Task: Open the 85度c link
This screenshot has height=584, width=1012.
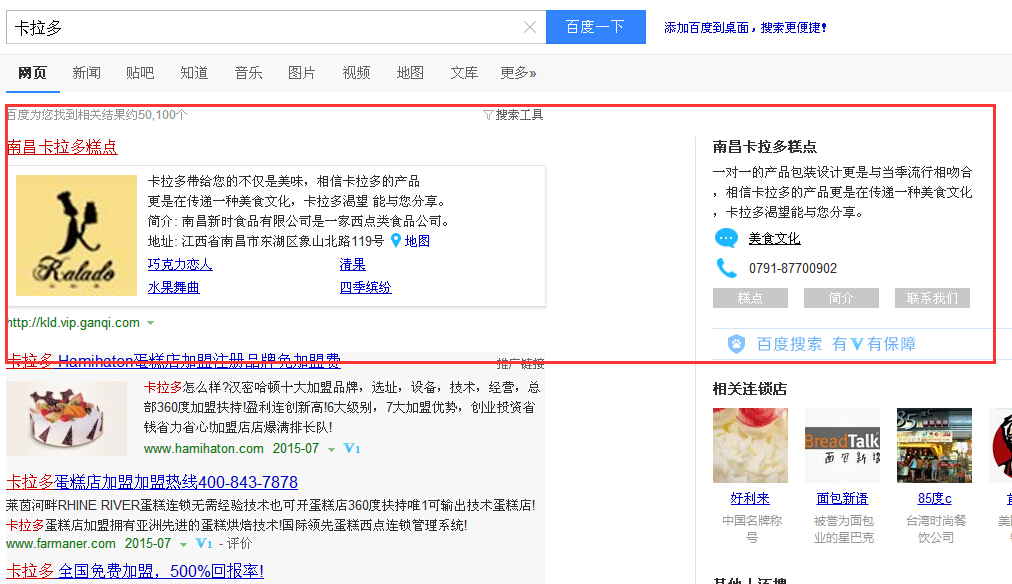Action: (935, 499)
